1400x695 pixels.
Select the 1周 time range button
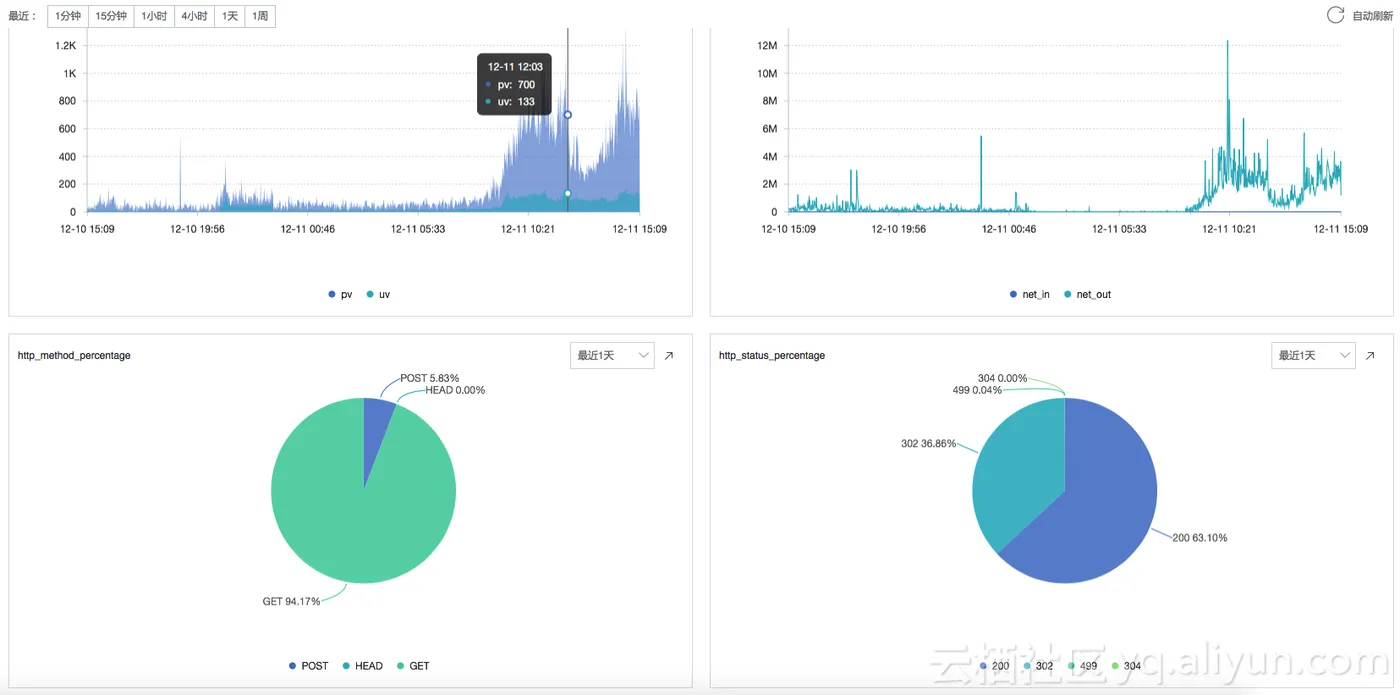[260, 16]
